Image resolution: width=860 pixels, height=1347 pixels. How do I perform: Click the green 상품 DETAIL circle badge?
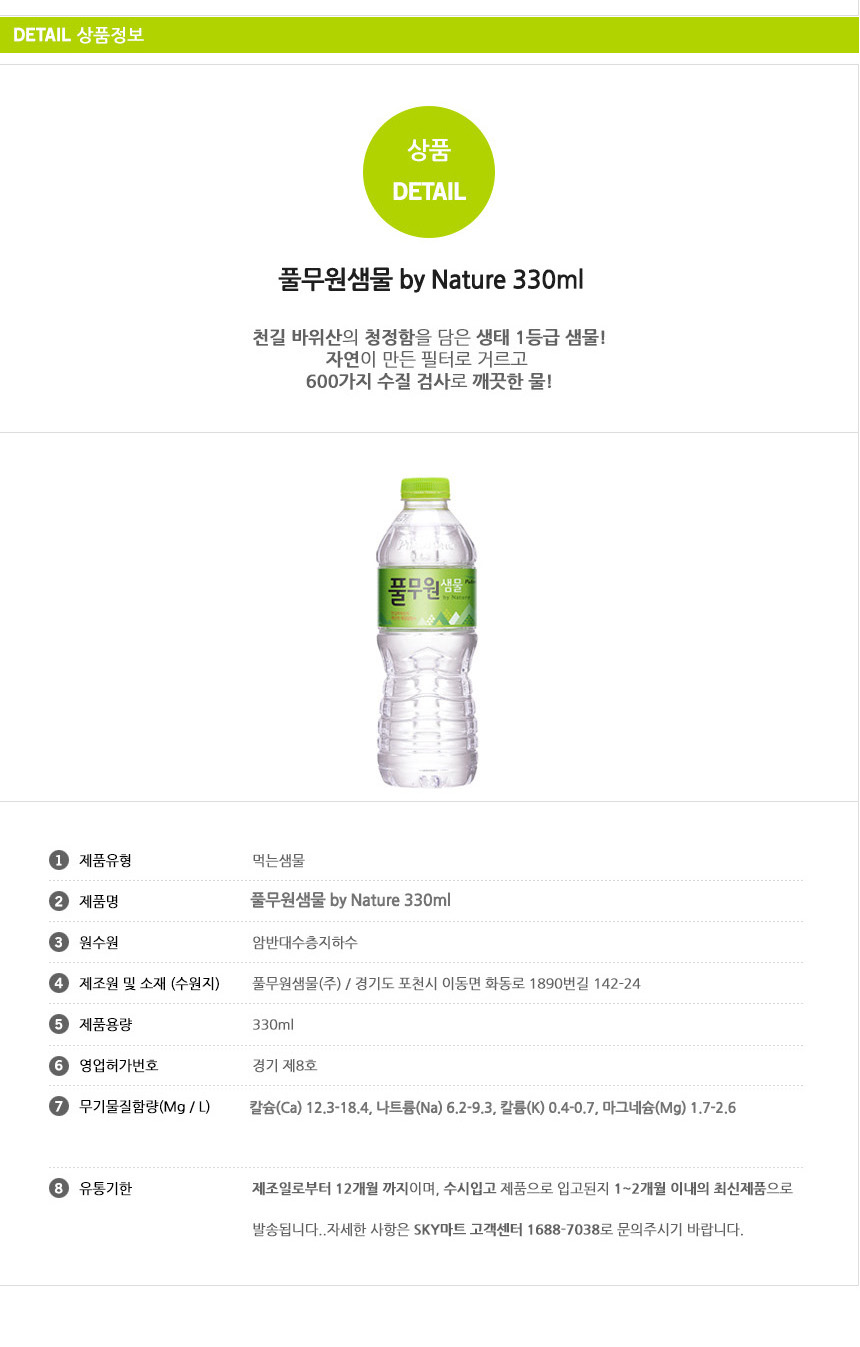tap(429, 172)
